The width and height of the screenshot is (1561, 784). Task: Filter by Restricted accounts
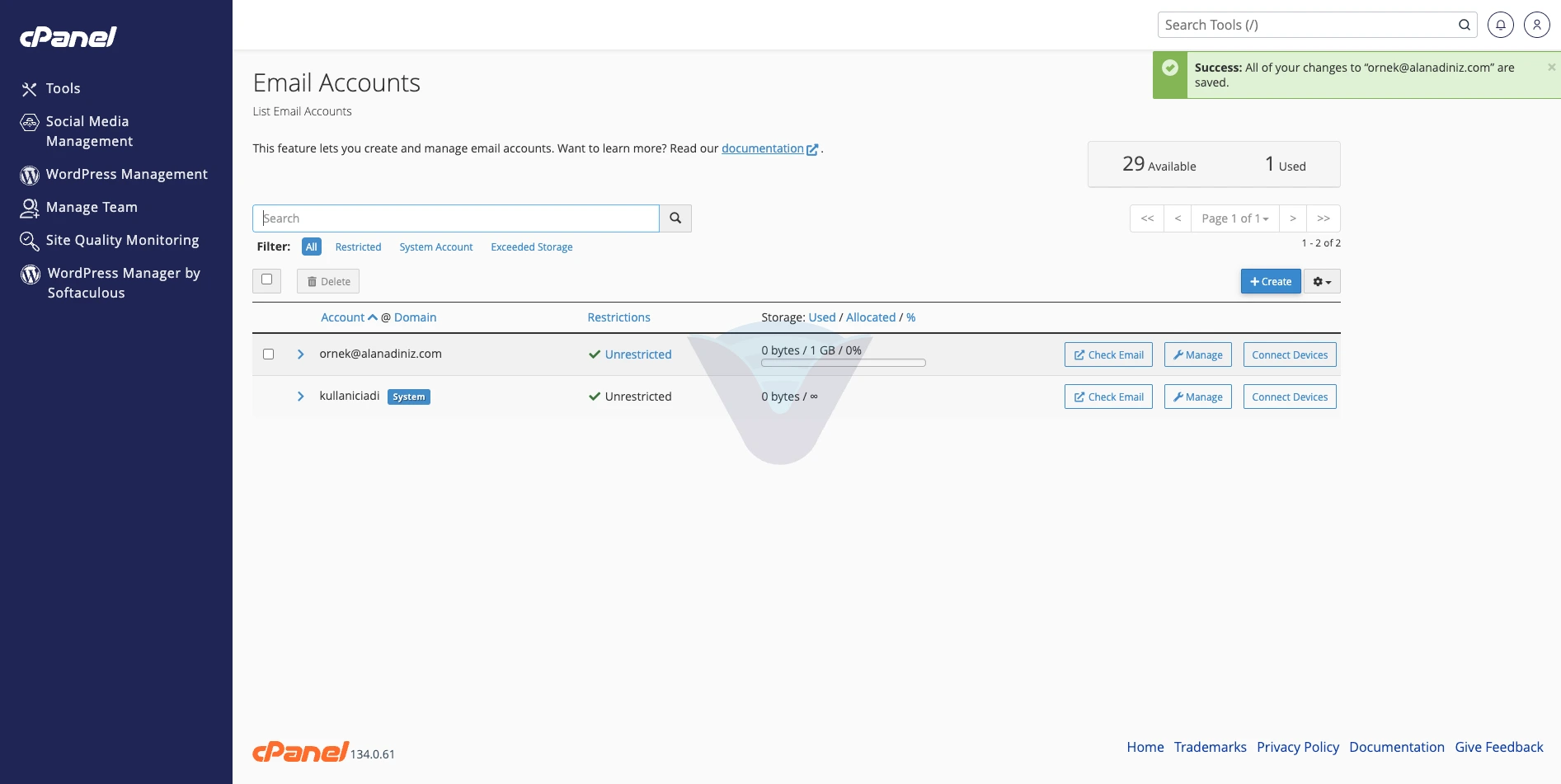(358, 247)
